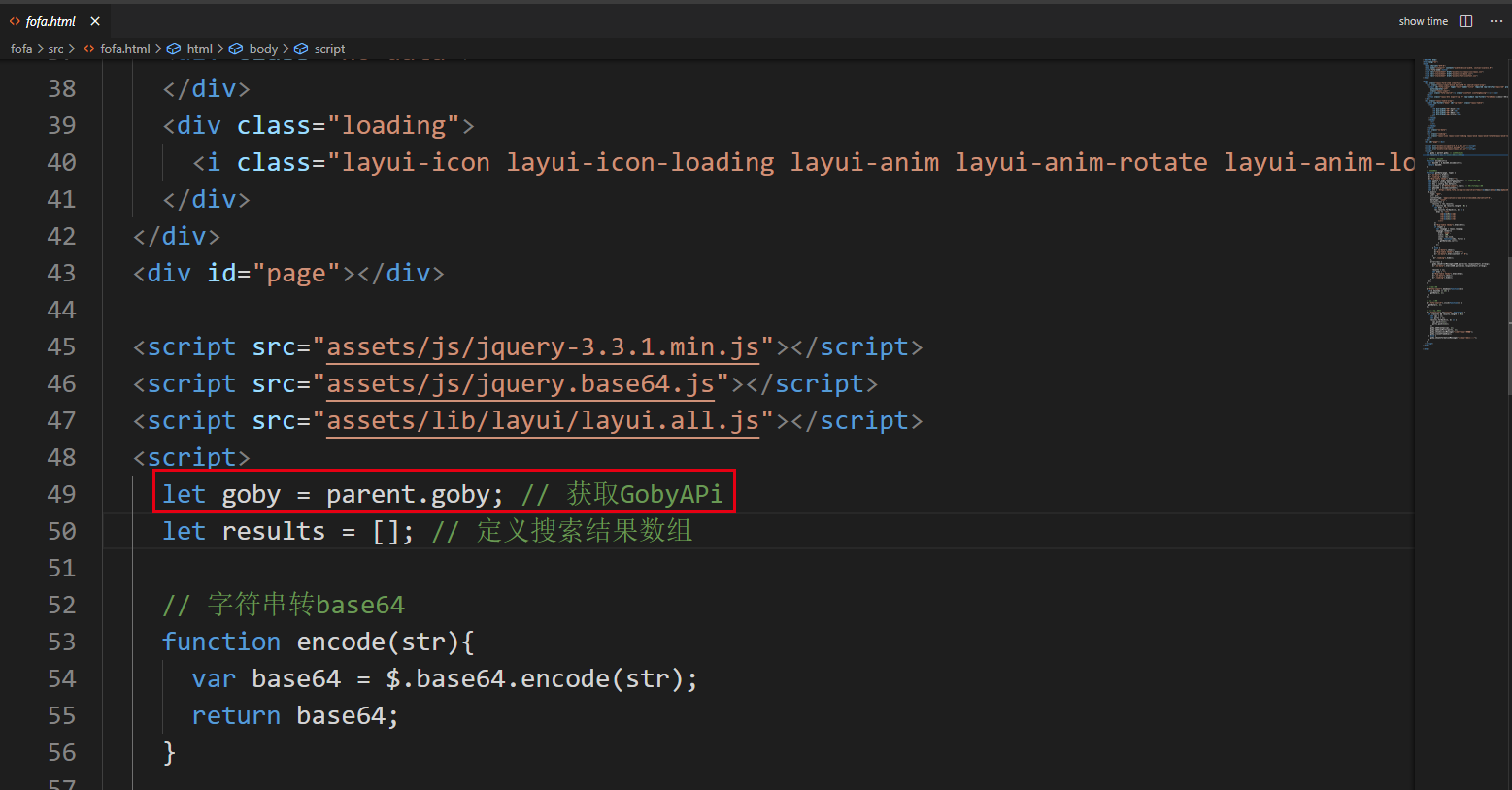Open the body breadcrumb symbol
Screen dimensions: 1512x790
tap(263, 49)
